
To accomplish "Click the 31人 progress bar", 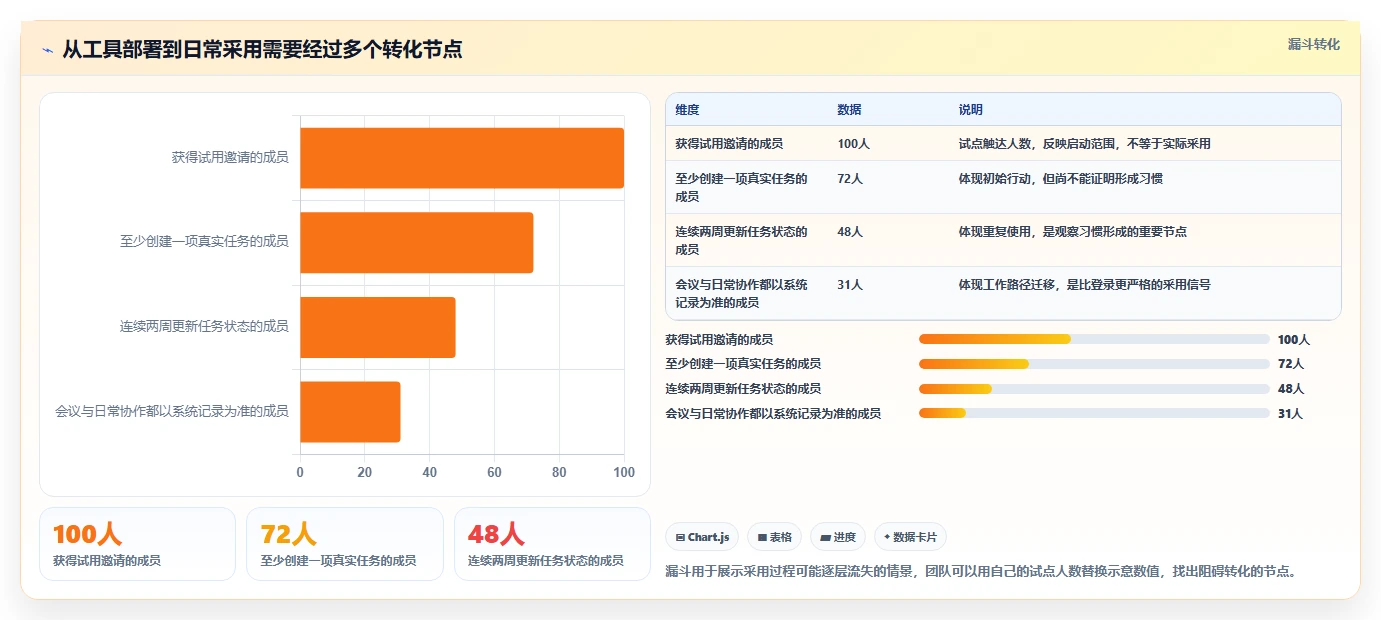I will [1094, 413].
